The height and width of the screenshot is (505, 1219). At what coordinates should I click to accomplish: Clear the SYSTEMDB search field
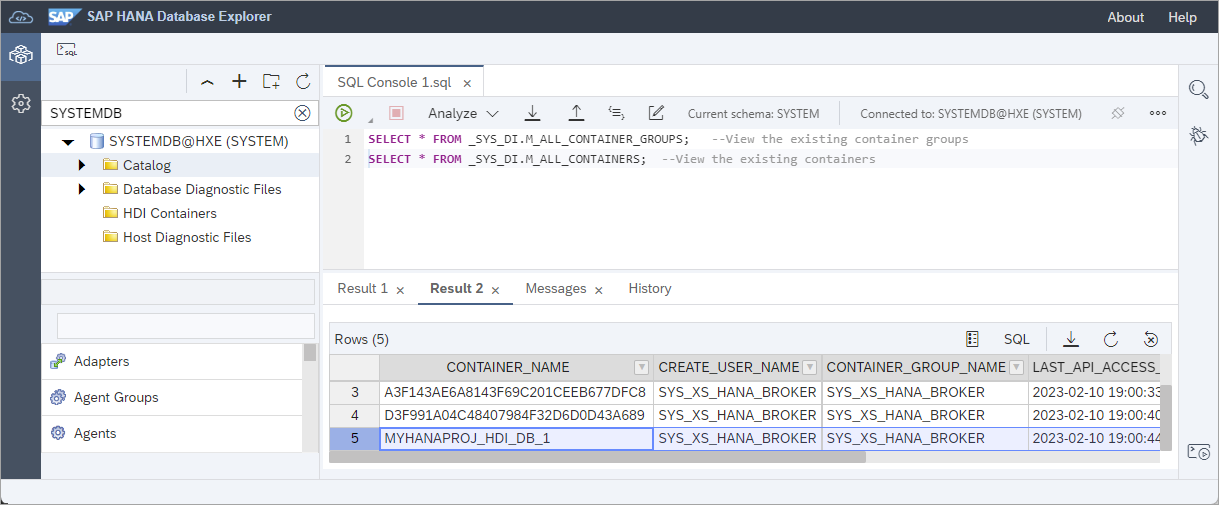tap(302, 113)
